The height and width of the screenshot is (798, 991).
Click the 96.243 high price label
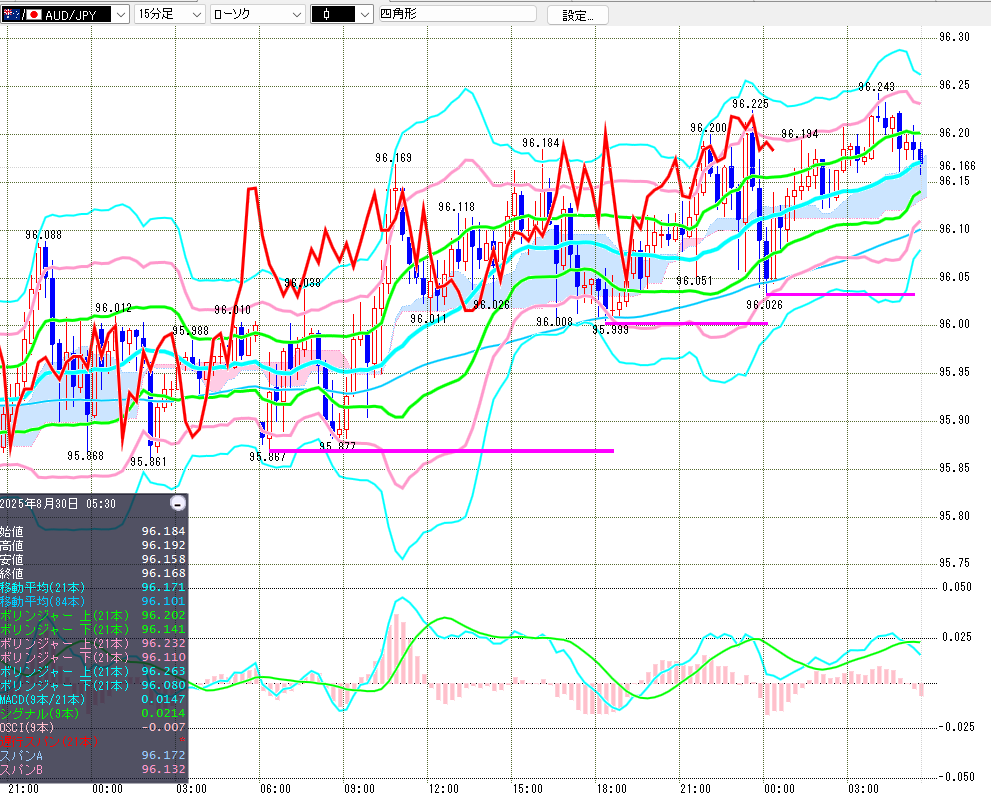click(876, 87)
